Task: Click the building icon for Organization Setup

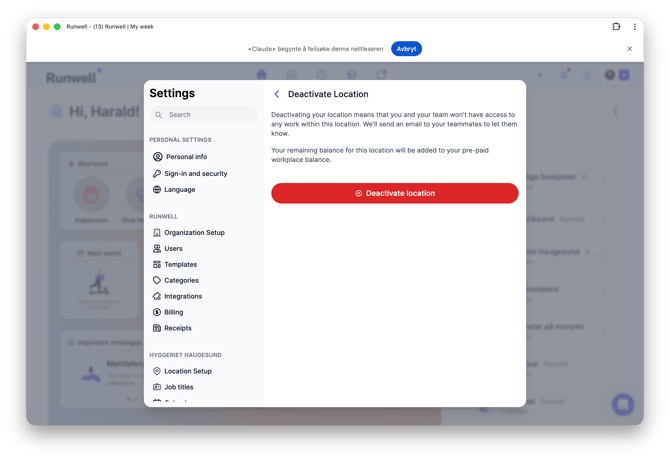Action: point(157,232)
